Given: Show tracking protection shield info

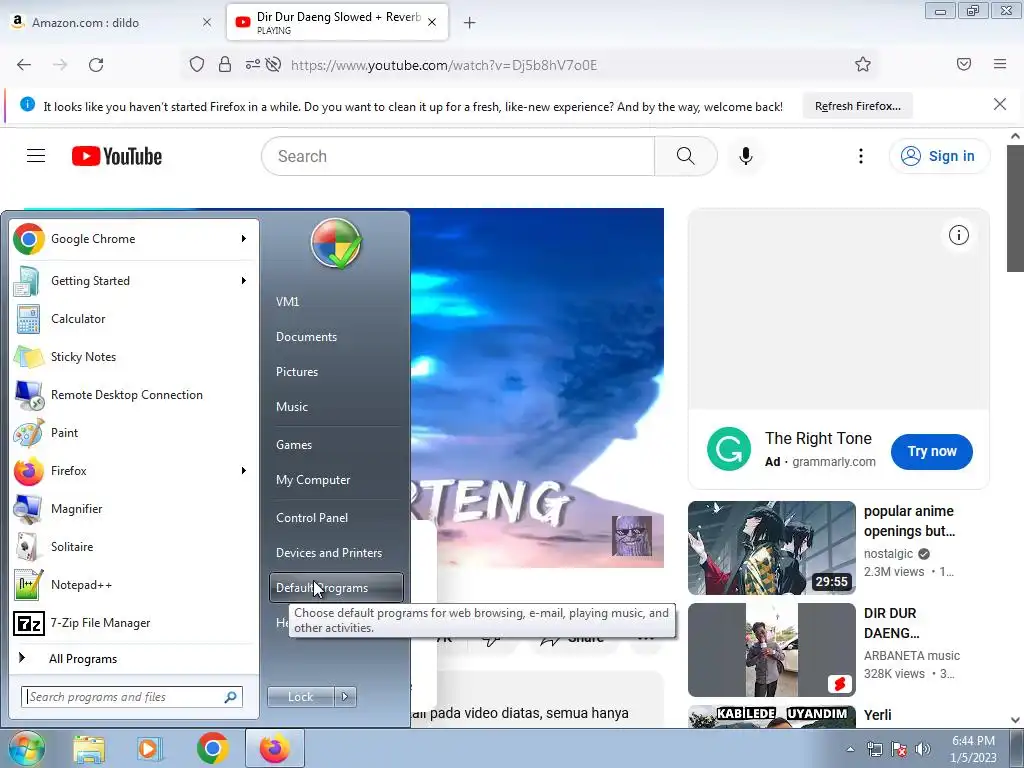Looking at the screenshot, I should (197, 65).
